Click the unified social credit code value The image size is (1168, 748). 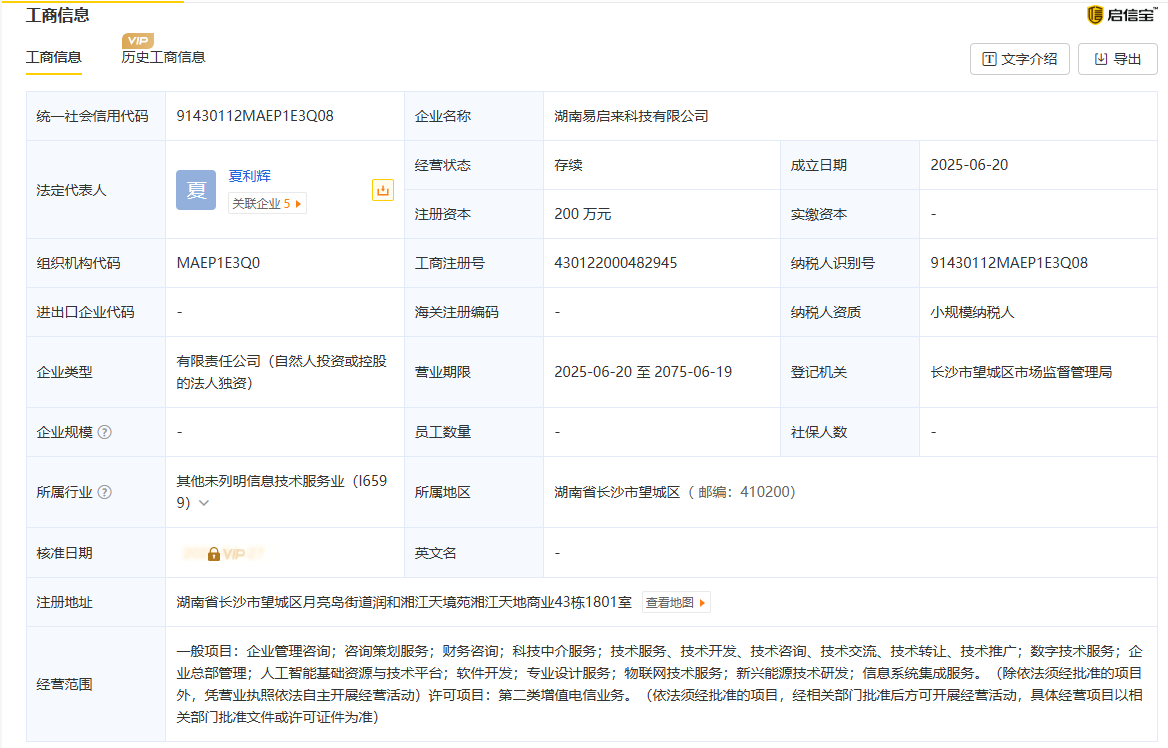point(255,116)
